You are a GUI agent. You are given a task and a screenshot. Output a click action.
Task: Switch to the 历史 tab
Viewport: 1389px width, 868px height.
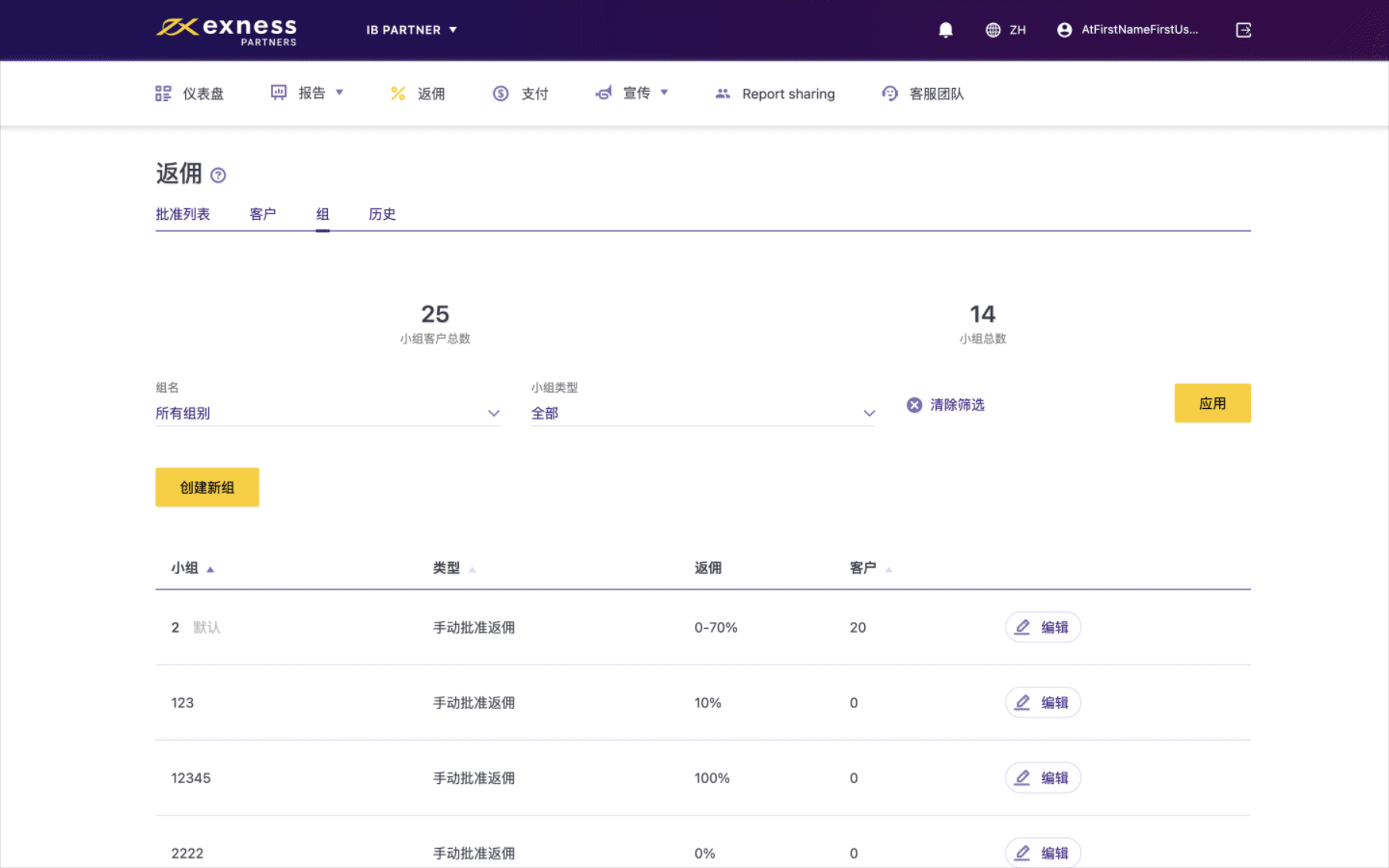pyautogui.click(x=382, y=214)
